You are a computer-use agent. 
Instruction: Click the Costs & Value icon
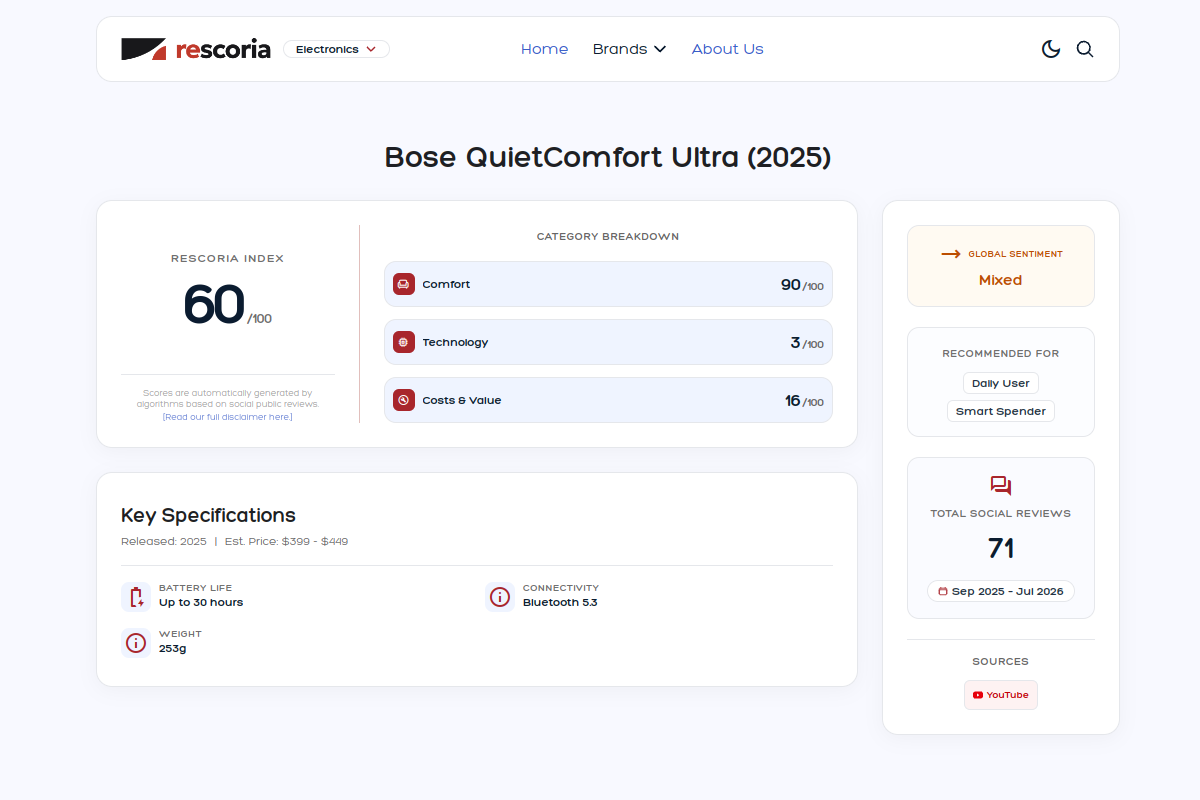pos(404,400)
